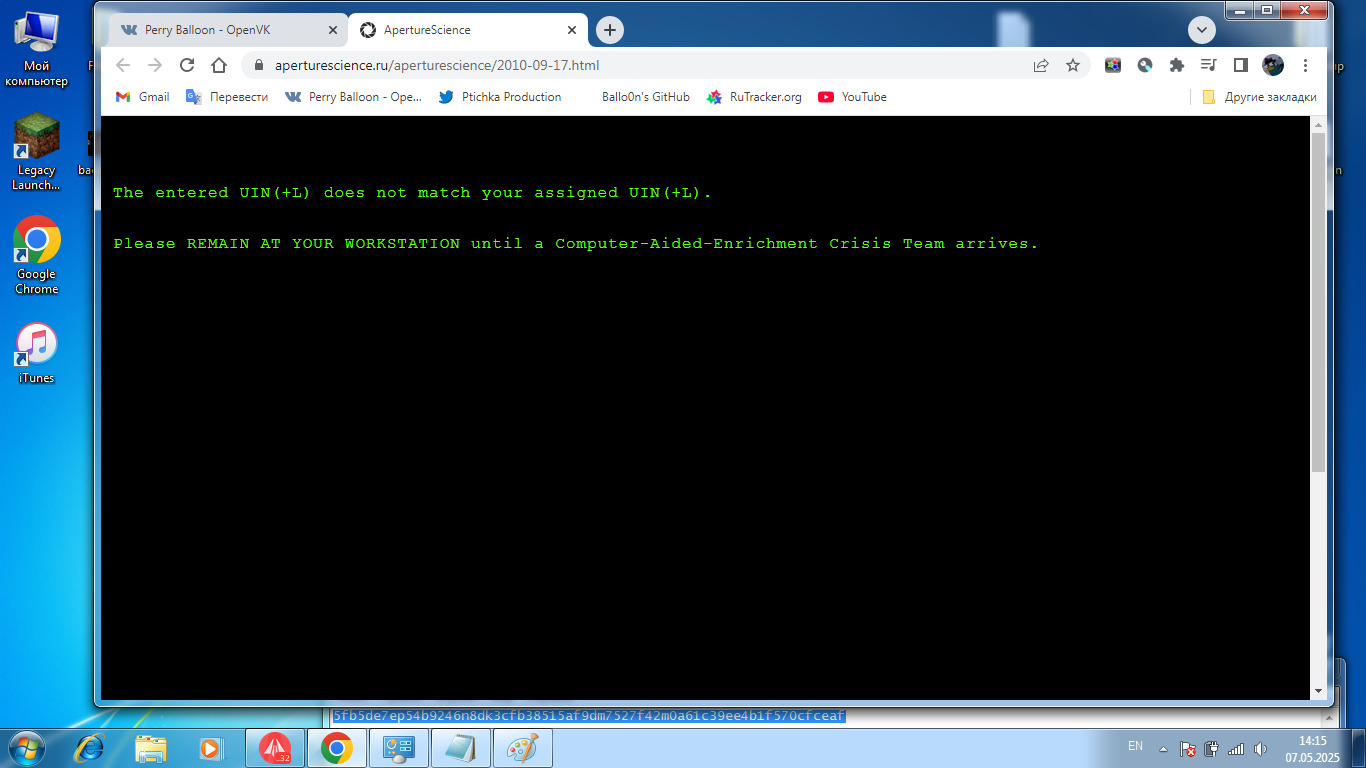Open the Action Center flag icon
This screenshot has width=1366, height=768.
coord(1188,748)
